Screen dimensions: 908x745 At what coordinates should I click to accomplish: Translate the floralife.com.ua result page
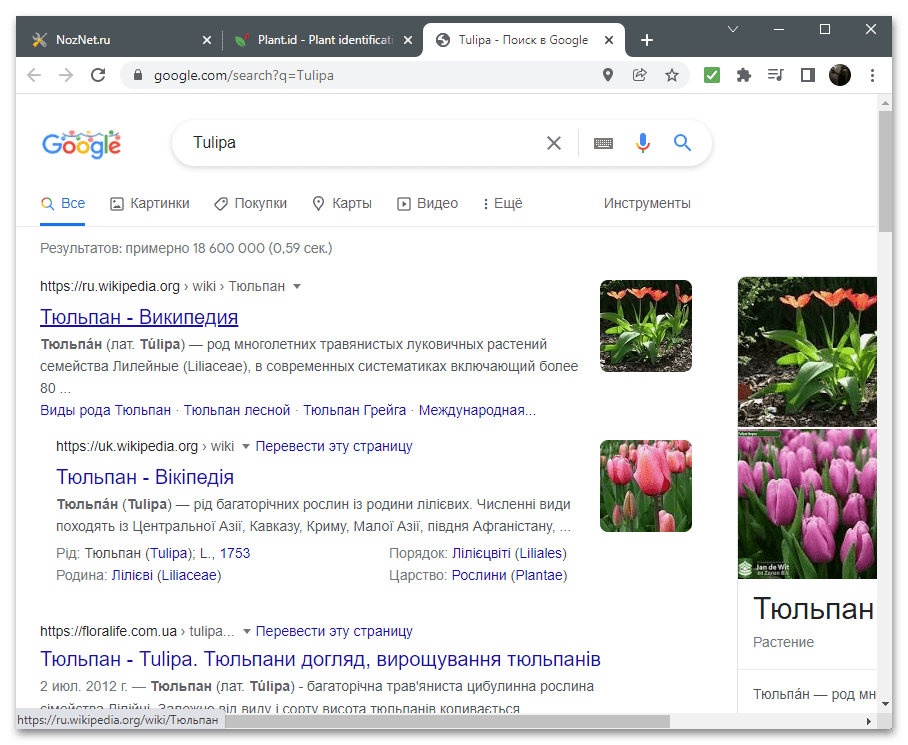[334, 631]
